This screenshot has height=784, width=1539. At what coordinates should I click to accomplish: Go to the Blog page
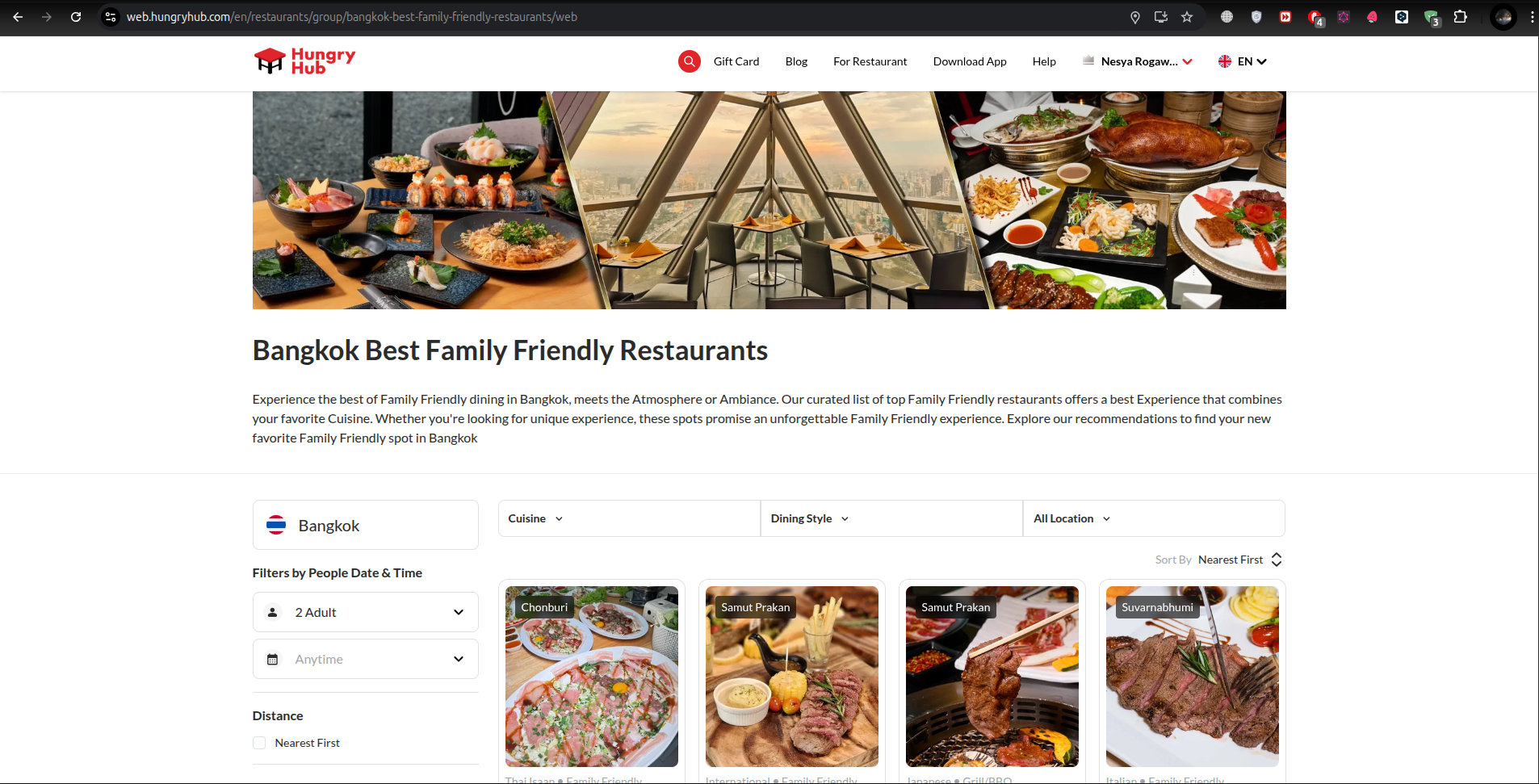pos(796,61)
